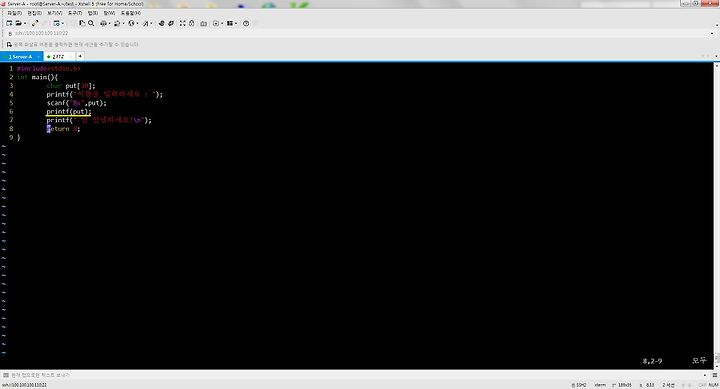The width and height of the screenshot is (720, 389).
Task: Click the color scheme toolbar icon
Action: coord(117,23)
